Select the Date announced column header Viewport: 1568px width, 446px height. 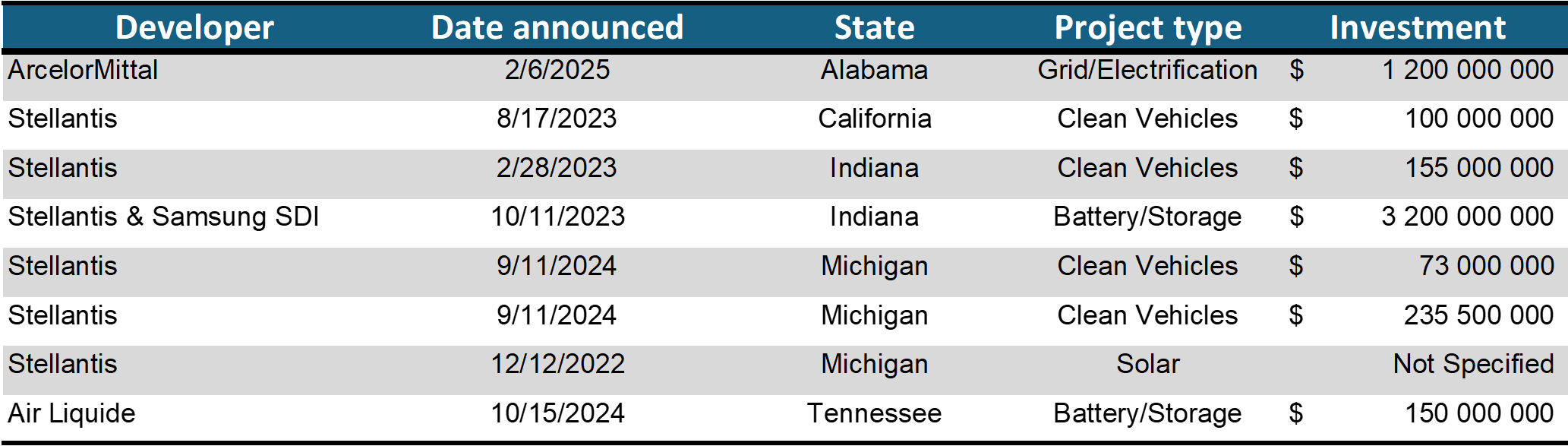tap(557, 27)
